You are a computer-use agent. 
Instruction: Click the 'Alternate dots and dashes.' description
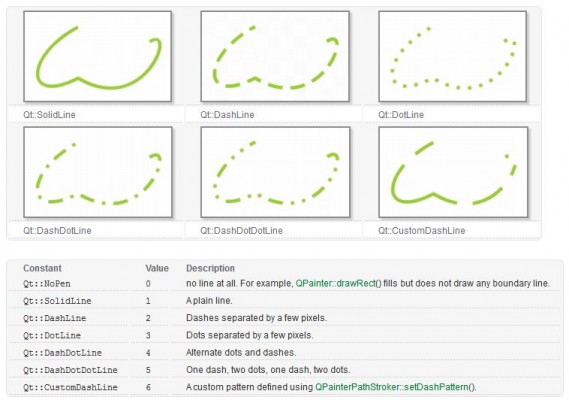point(241,352)
